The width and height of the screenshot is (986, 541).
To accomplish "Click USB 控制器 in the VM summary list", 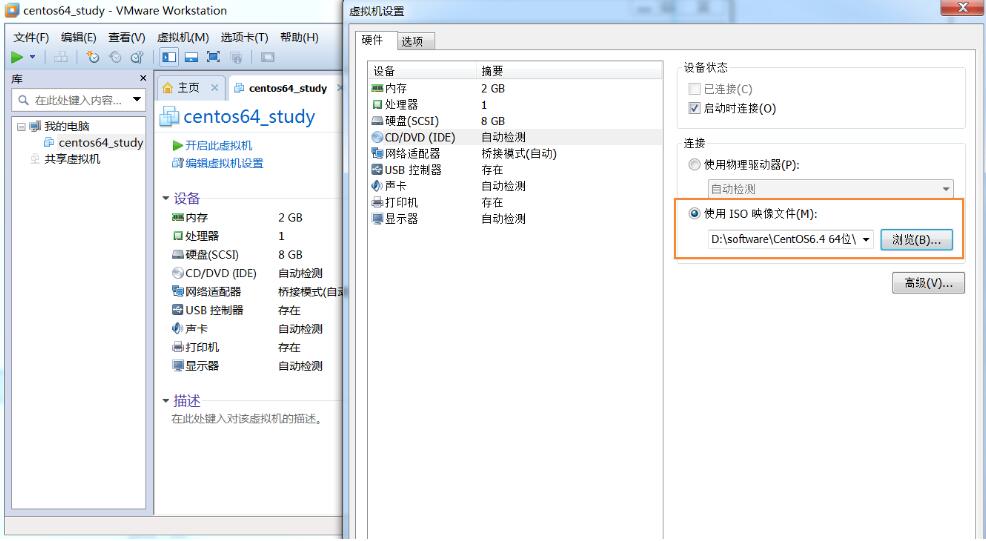I will 214,310.
